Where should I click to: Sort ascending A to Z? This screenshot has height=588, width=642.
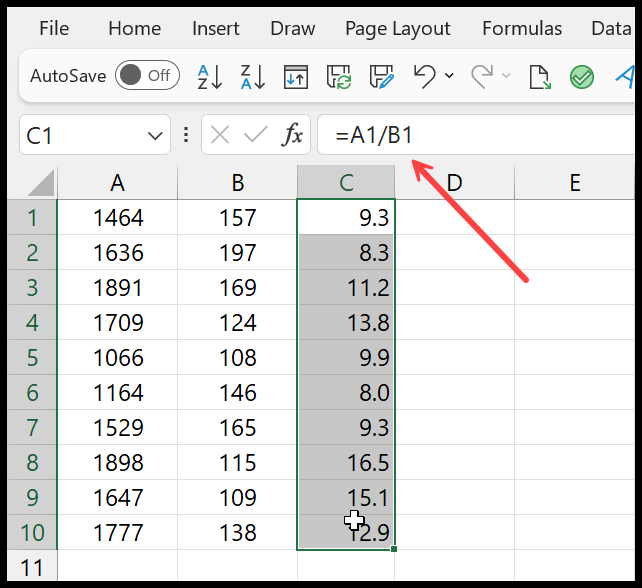tap(210, 77)
